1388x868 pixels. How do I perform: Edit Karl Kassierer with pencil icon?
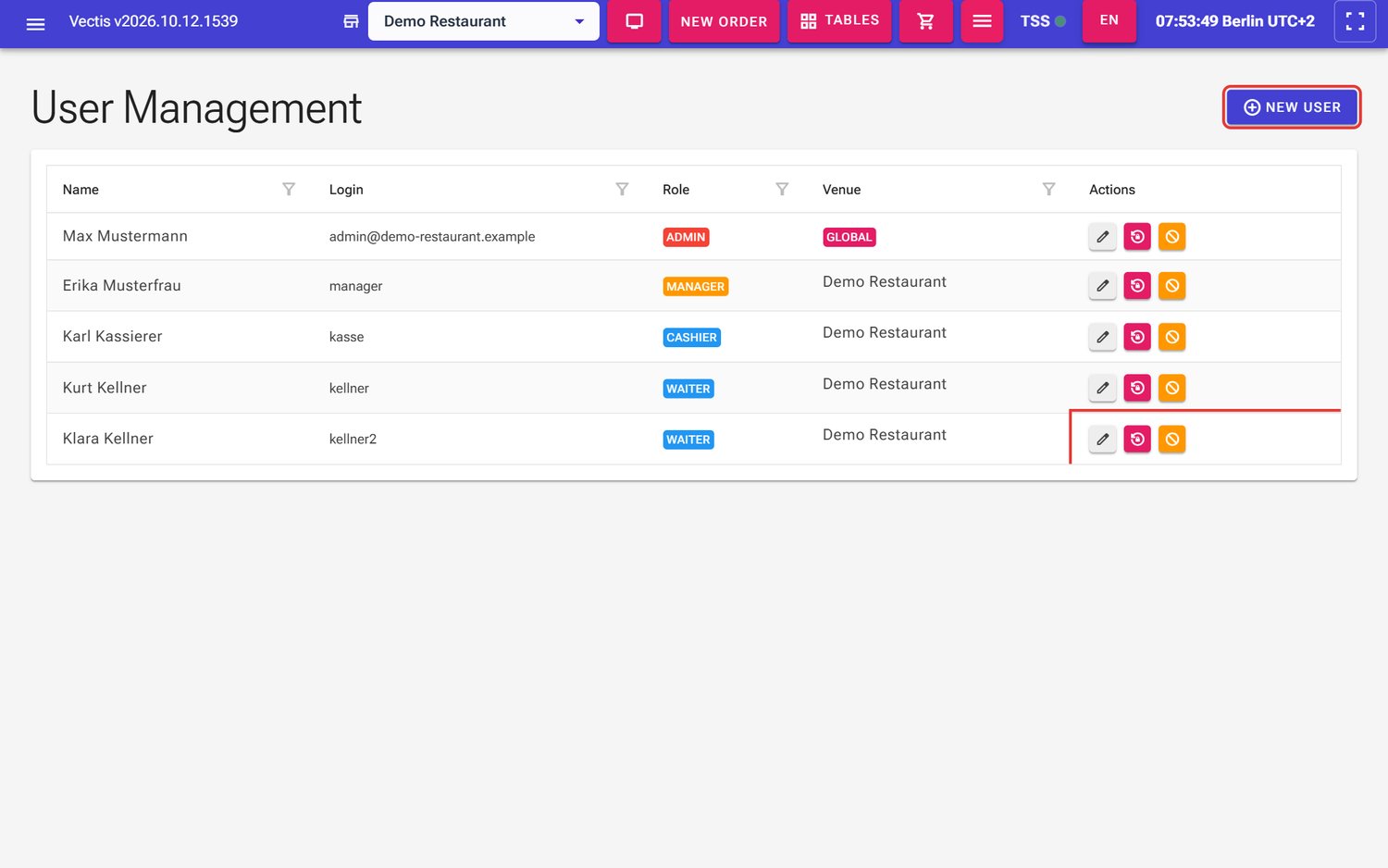[x=1102, y=337]
